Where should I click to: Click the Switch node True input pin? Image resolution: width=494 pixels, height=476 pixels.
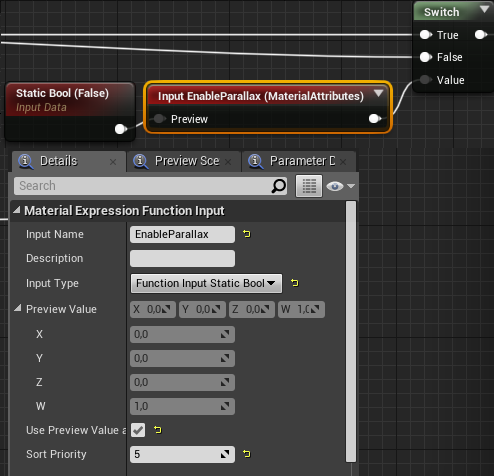click(426, 35)
